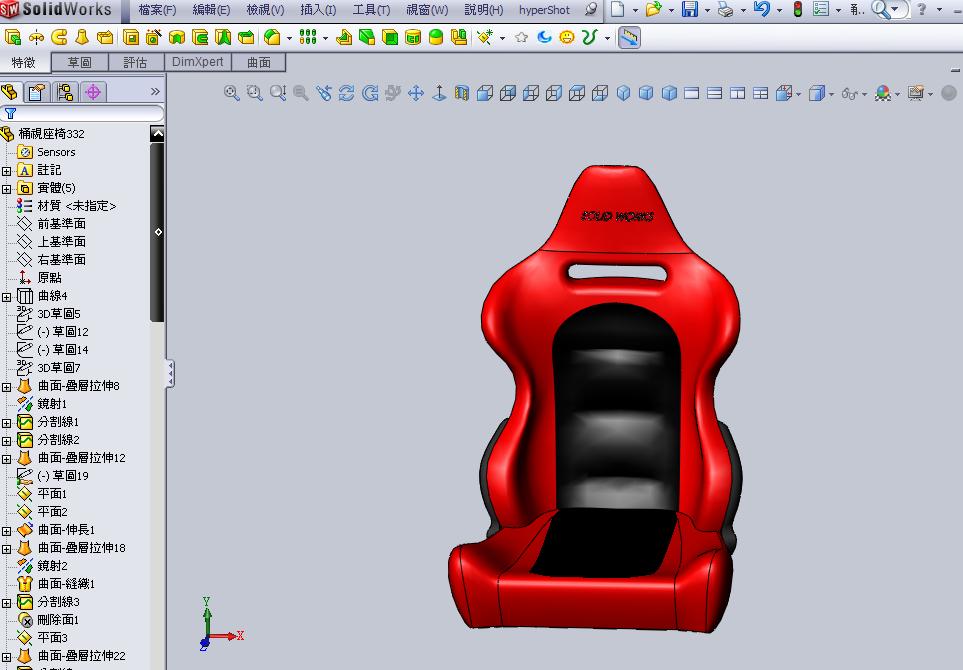The image size is (963, 670).
Task: Switch to the 曲面 tab
Action: click(x=259, y=63)
